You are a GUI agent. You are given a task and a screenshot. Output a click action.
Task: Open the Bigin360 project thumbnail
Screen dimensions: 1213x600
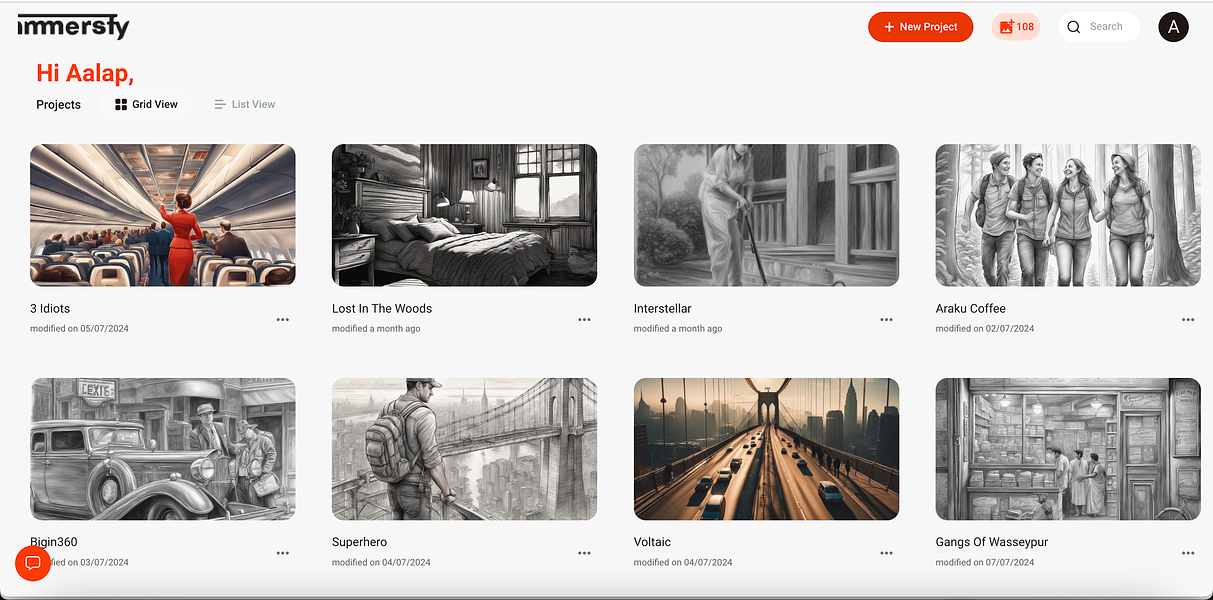(162, 449)
